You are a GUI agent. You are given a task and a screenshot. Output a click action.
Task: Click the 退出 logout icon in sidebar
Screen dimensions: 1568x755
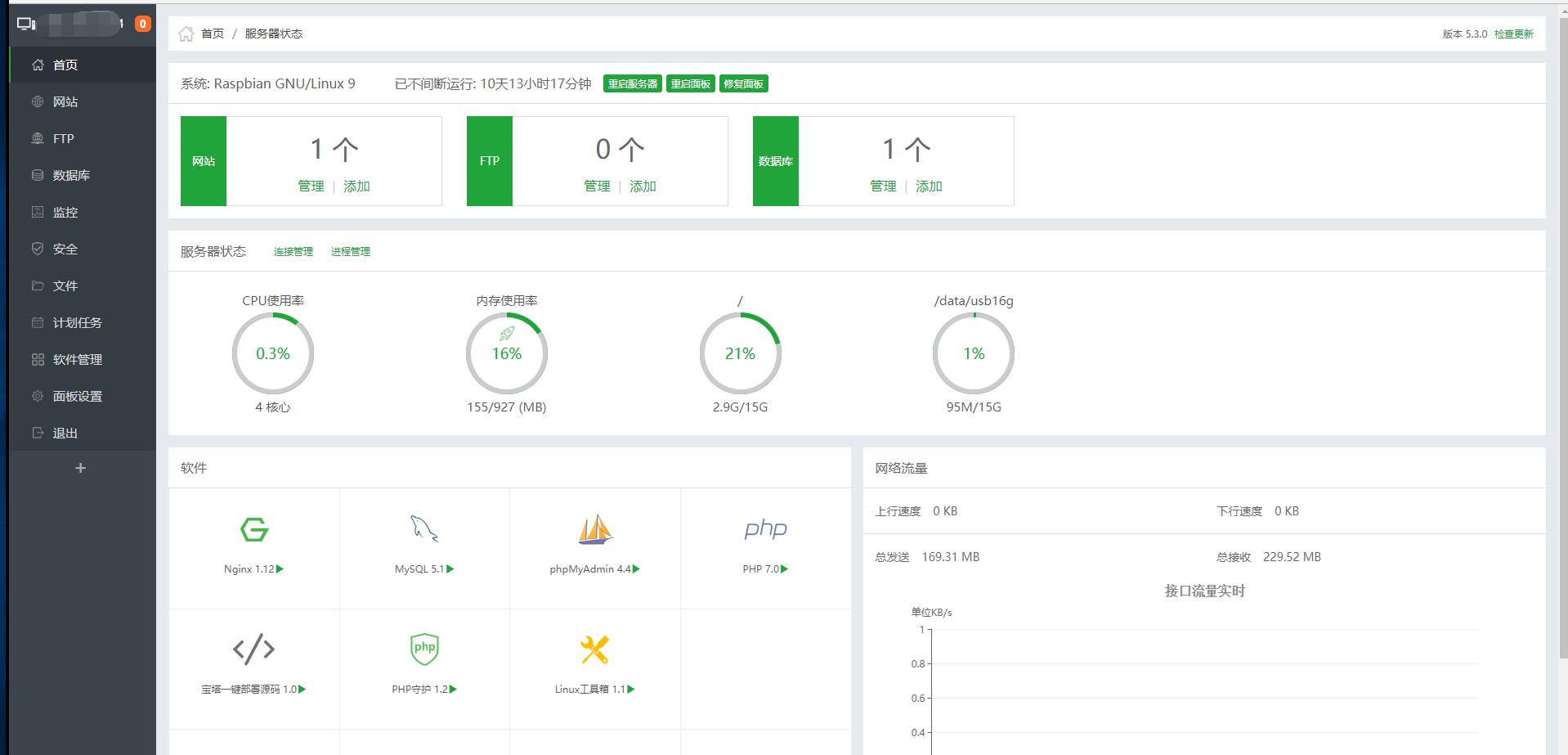38,433
